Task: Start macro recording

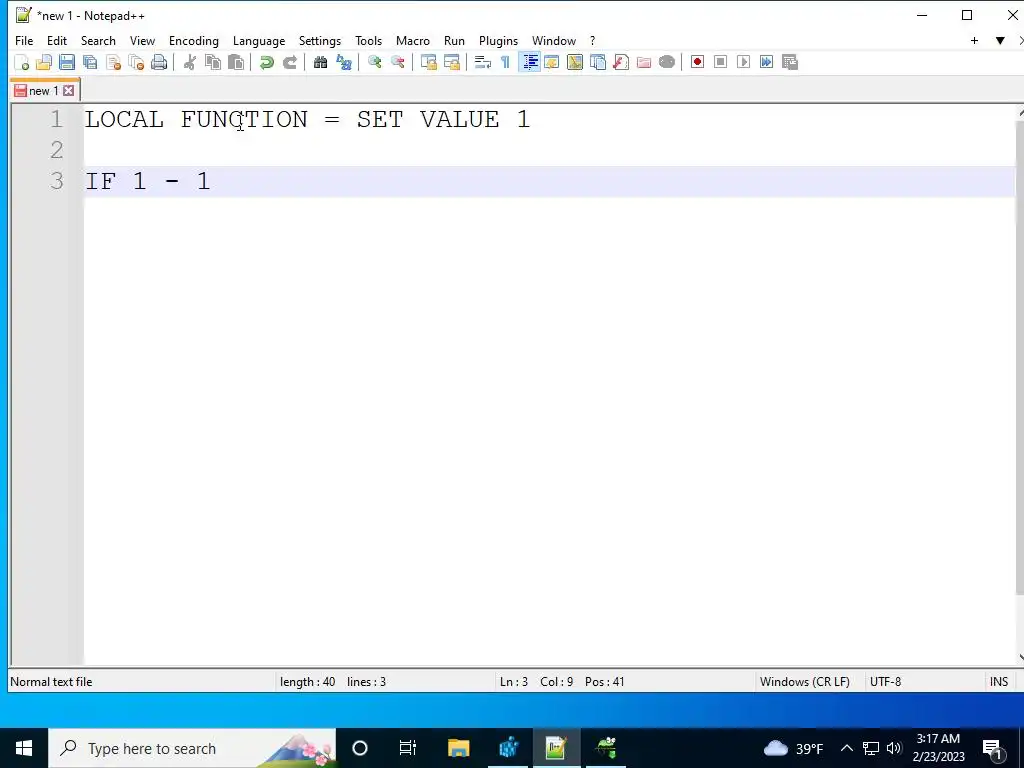Action: 697,62
